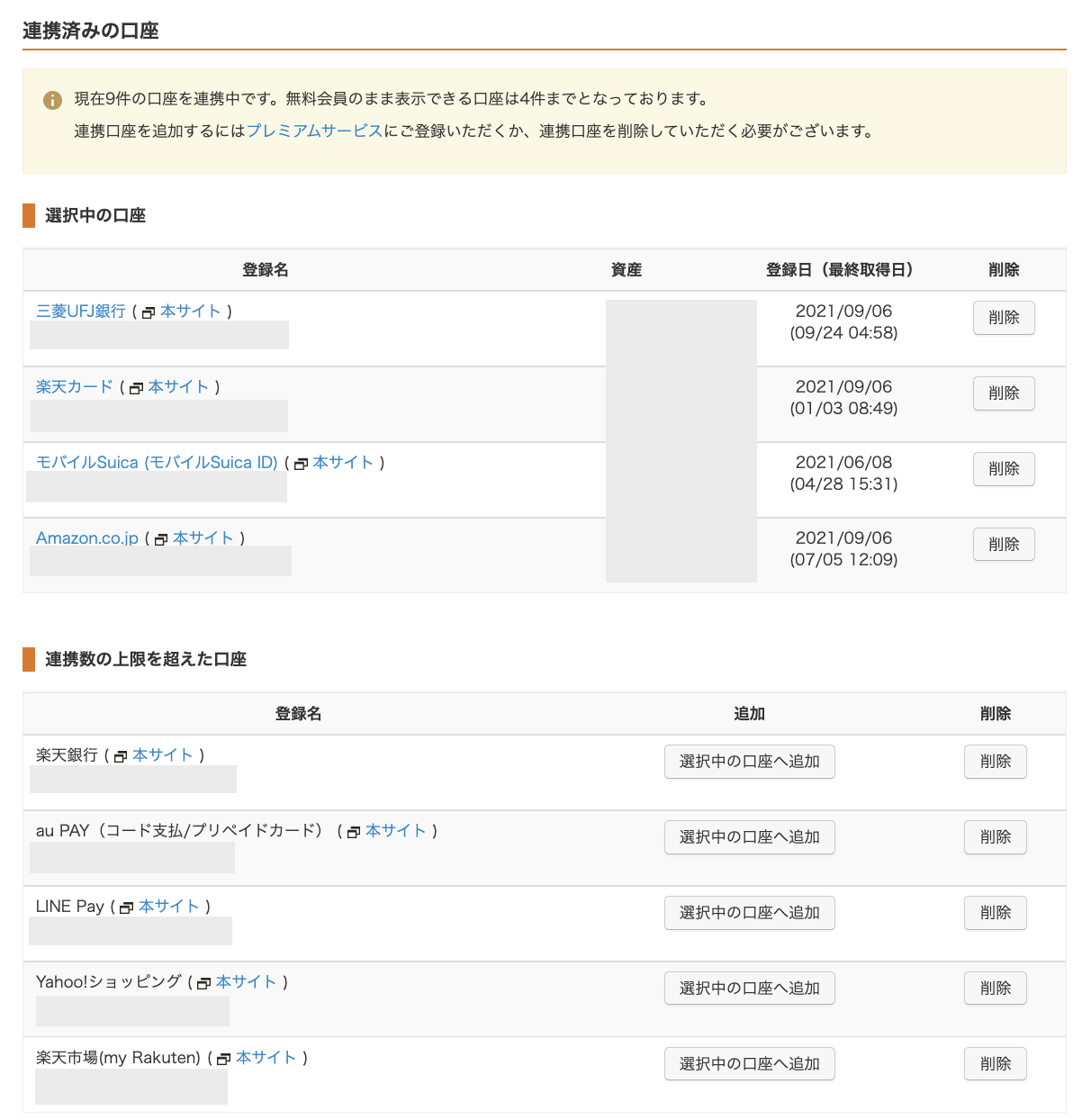Delete the LINE Pay account with 削除
This screenshot has height=1120, width=1091.
tap(996, 913)
